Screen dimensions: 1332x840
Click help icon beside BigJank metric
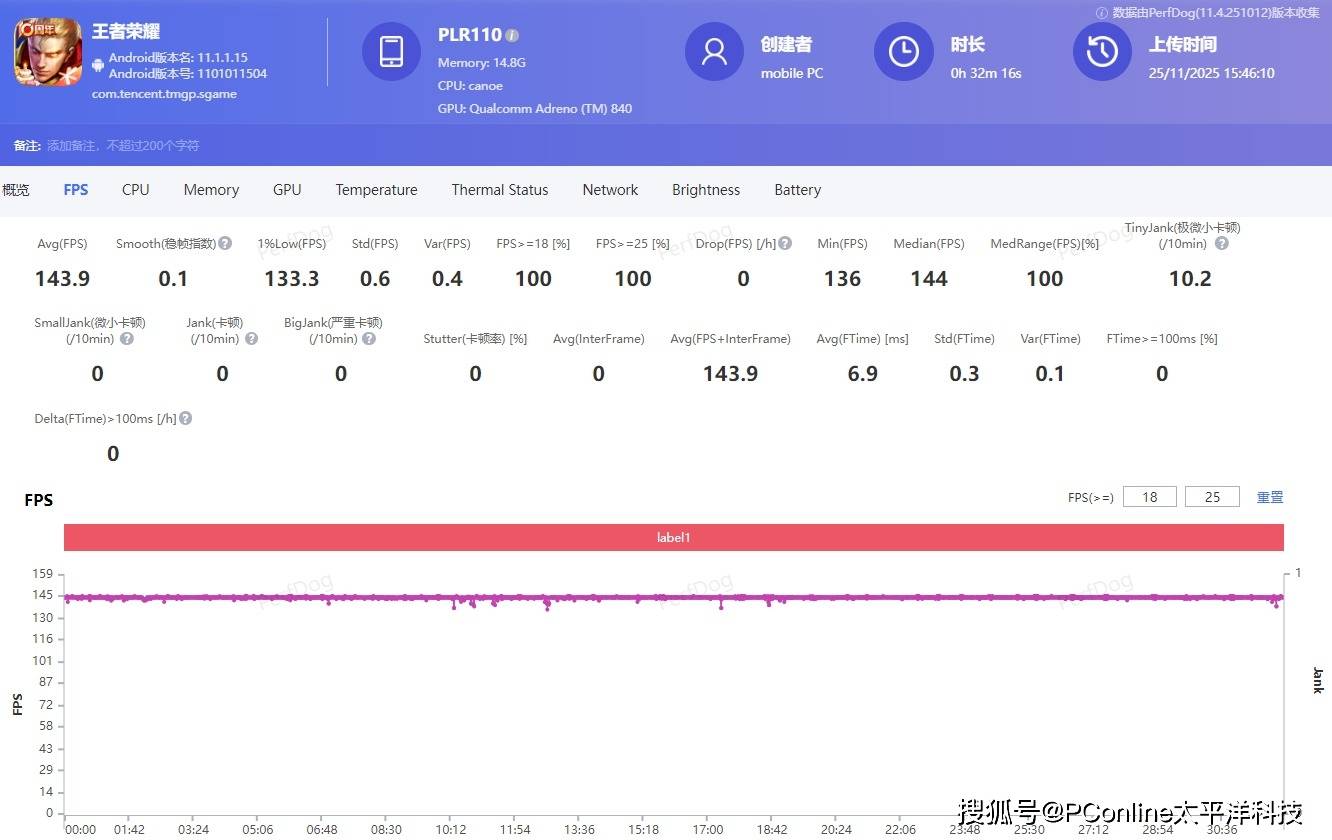[x=369, y=339]
